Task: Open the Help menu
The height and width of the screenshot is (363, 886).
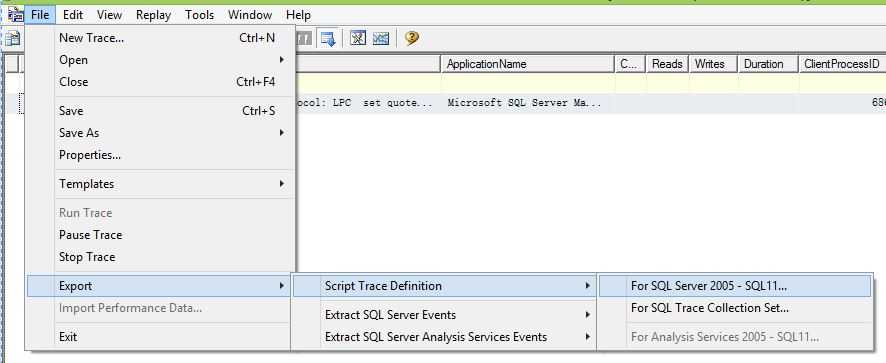Action: tap(298, 15)
